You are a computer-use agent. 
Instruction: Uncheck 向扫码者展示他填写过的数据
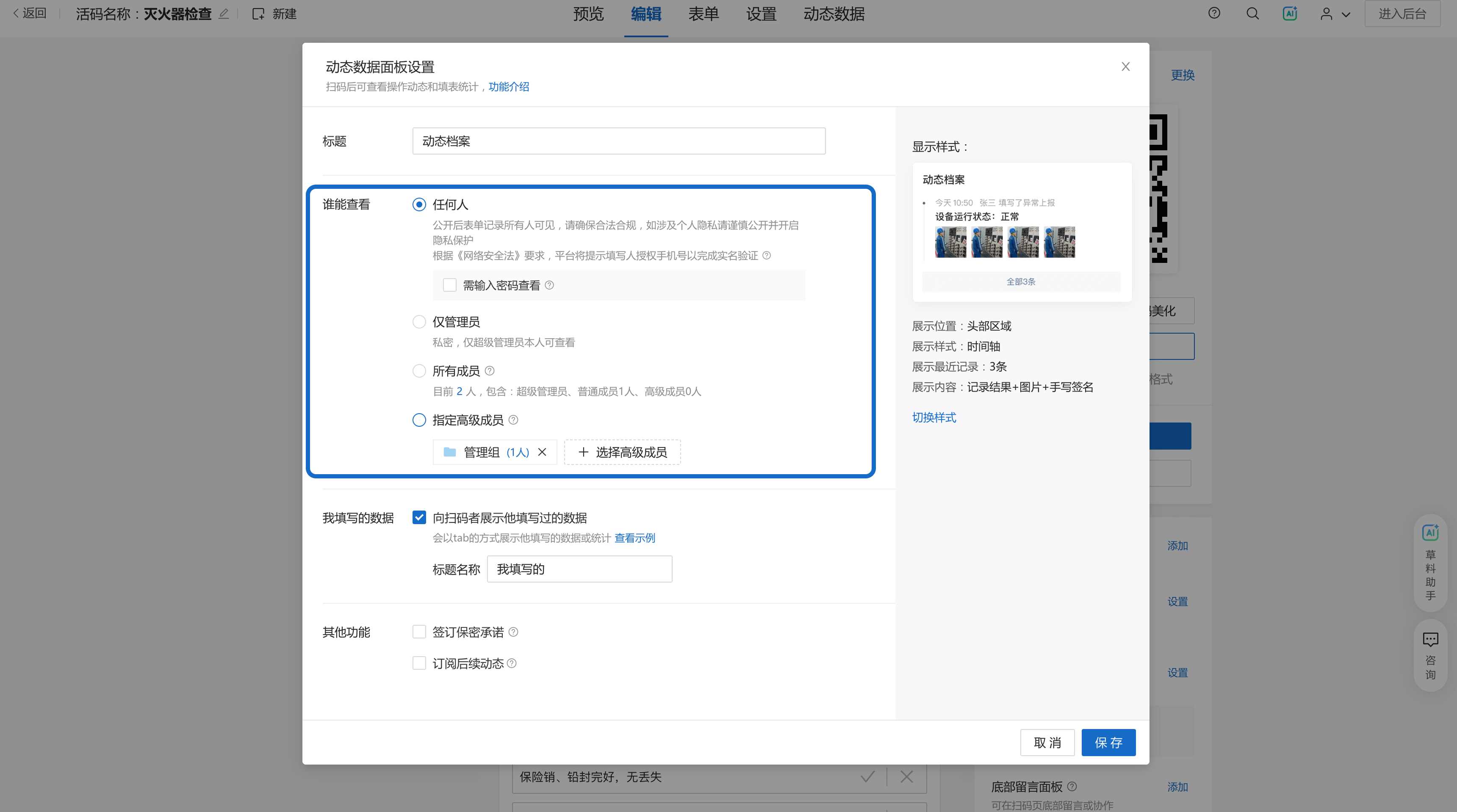(x=418, y=517)
